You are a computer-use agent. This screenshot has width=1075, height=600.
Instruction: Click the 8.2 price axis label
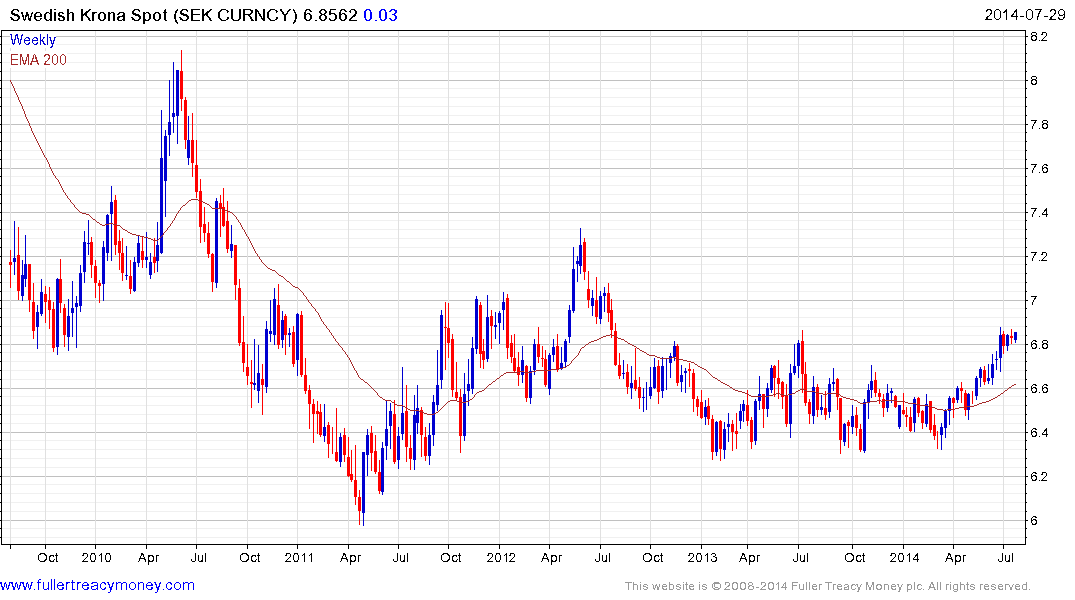coord(1039,36)
